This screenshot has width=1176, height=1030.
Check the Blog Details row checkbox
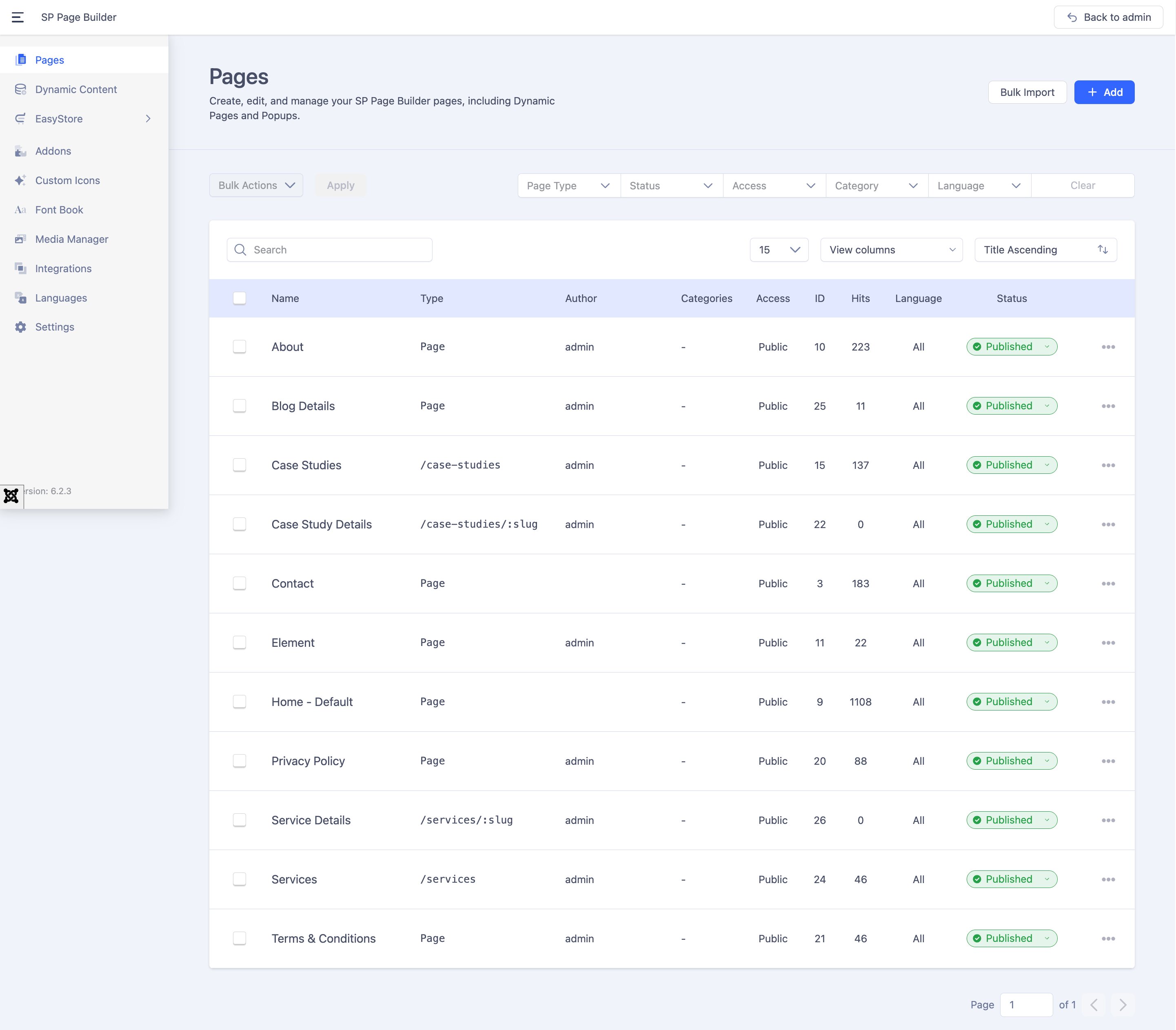[240, 406]
